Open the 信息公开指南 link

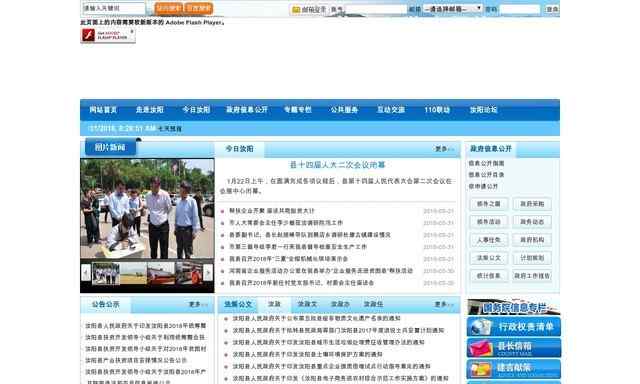click(x=486, y=163)
